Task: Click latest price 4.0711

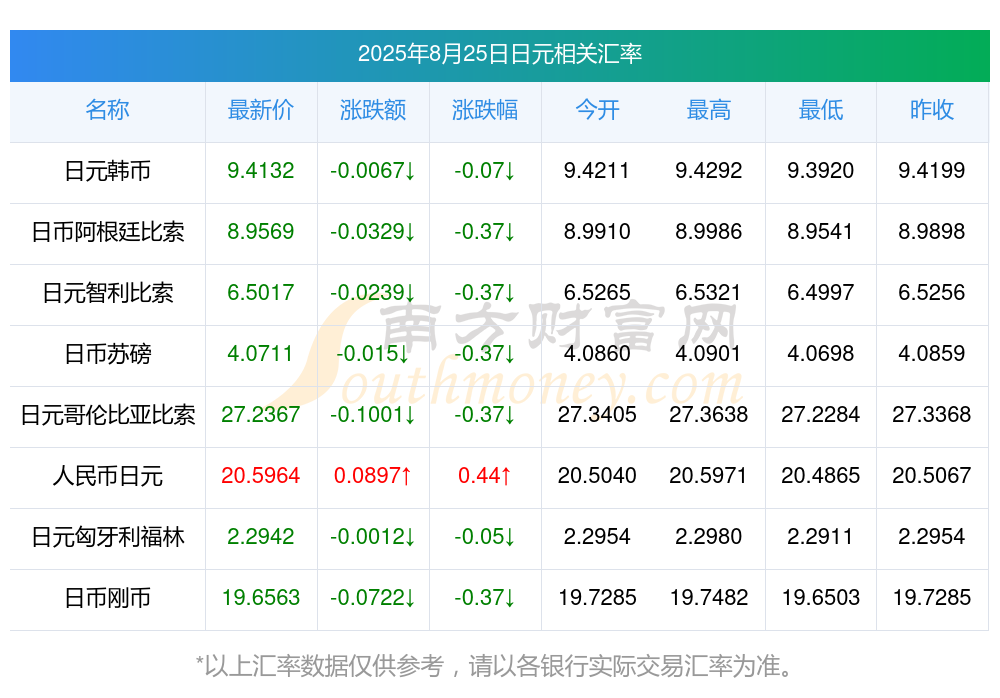Action: 260,353
